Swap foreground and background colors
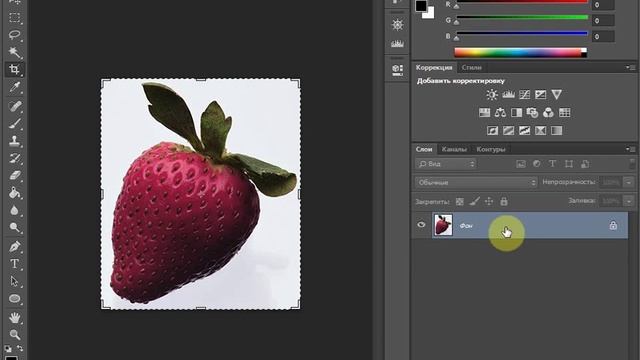 20,349
